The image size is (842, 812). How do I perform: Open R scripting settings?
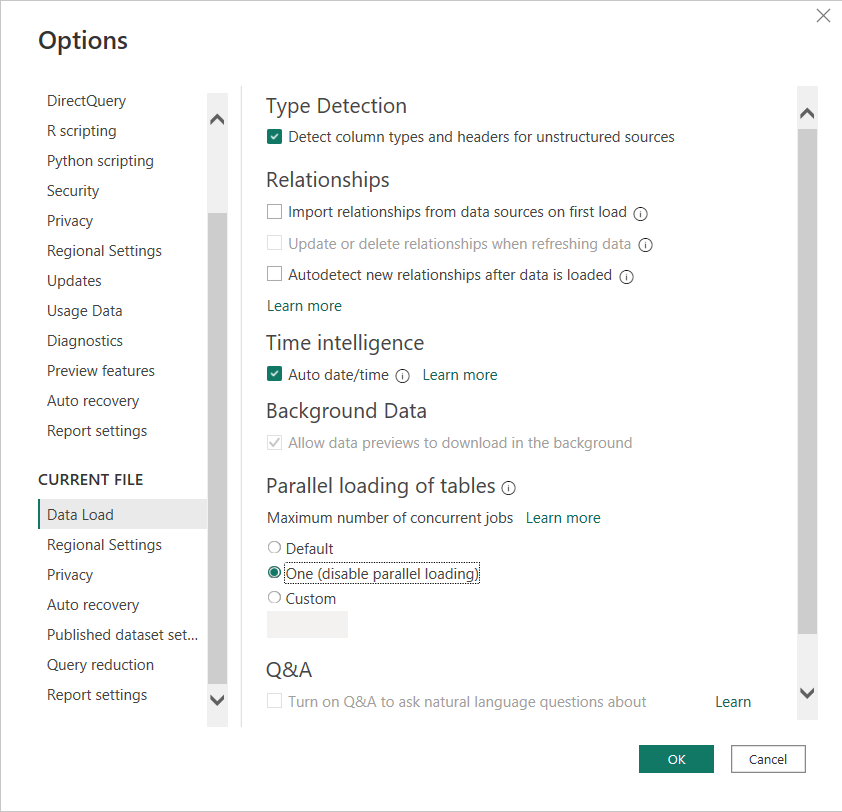tap(82, 131)
